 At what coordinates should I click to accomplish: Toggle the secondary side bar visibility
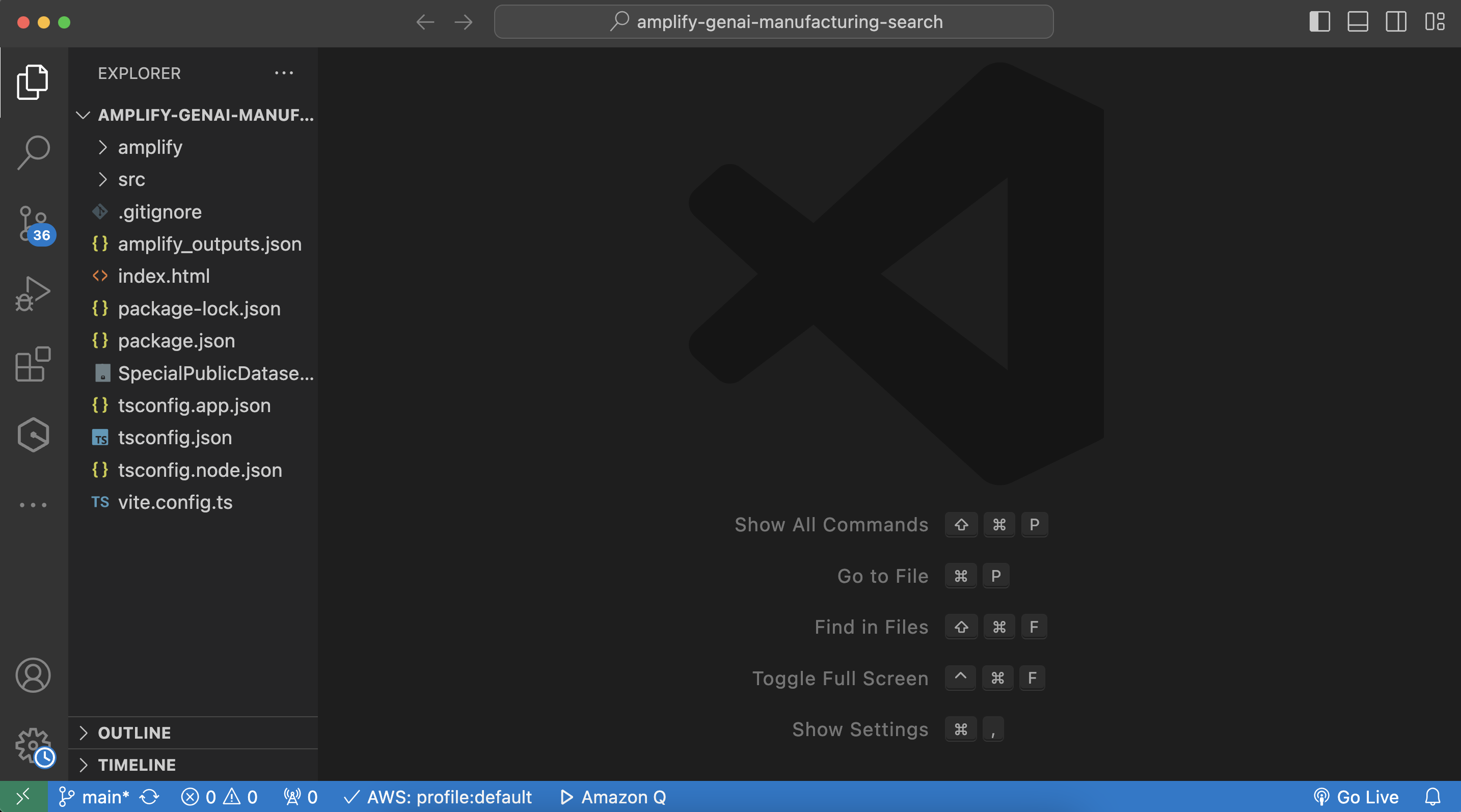click(1395, 21)
